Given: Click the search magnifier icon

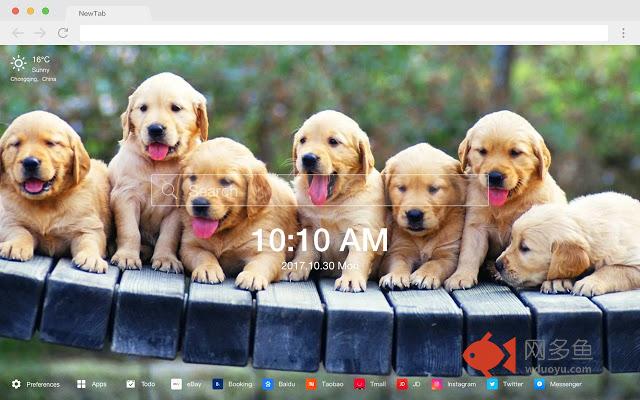Looking at the screenshot, I should click(169, 190).
